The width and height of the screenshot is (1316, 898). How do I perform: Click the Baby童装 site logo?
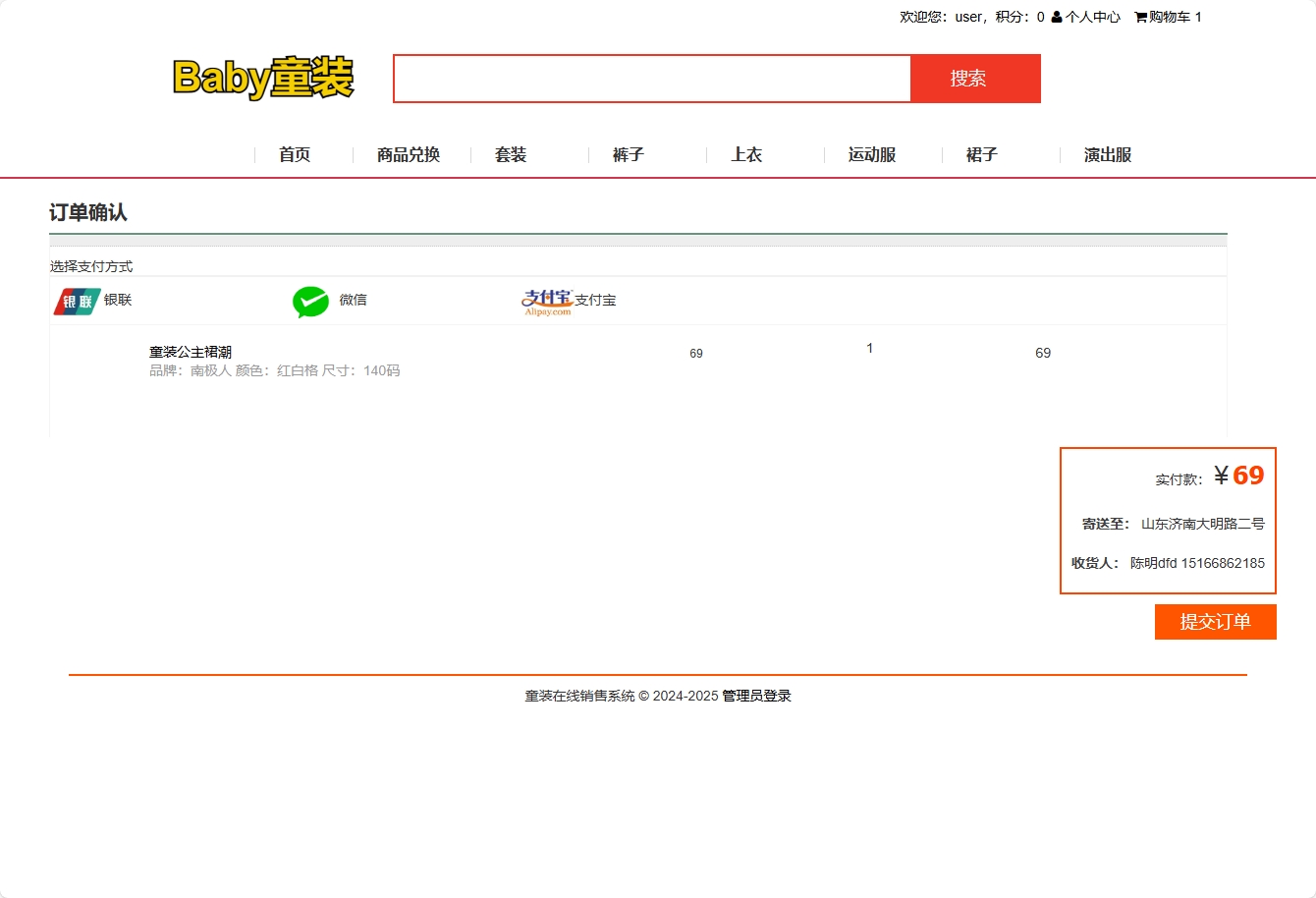pyautogui.click(x=263, y=79)
